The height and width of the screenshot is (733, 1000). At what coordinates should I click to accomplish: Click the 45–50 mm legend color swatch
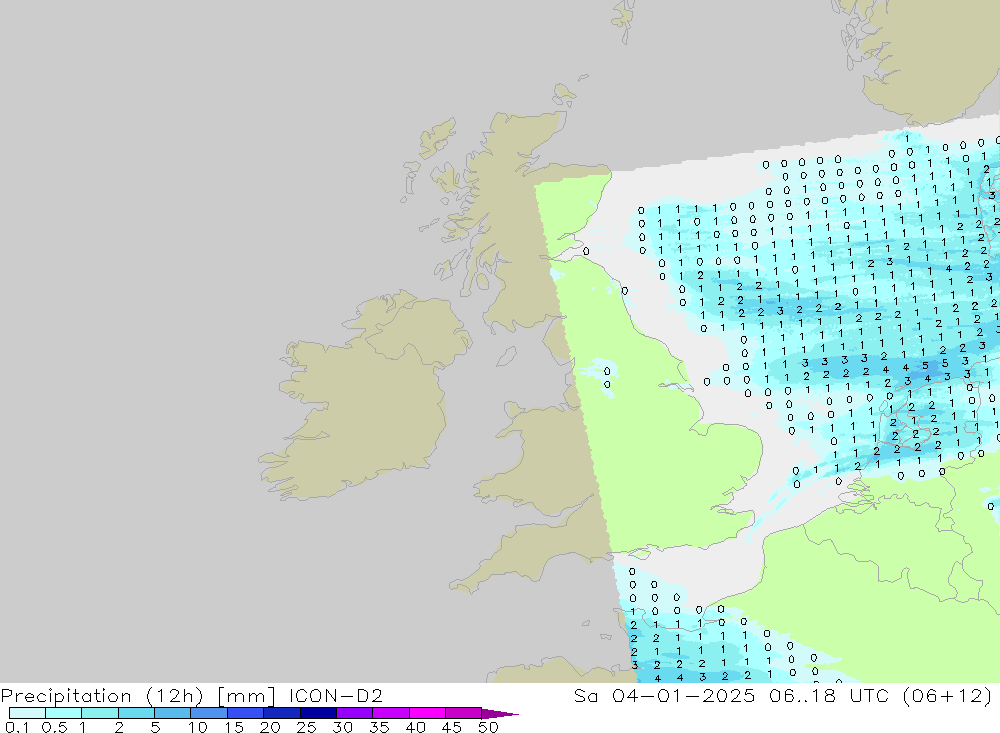click(x=464, y=713)
